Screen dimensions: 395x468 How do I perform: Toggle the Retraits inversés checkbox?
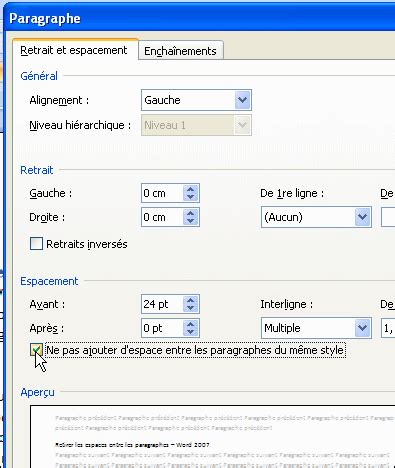(x=36, y=244)
